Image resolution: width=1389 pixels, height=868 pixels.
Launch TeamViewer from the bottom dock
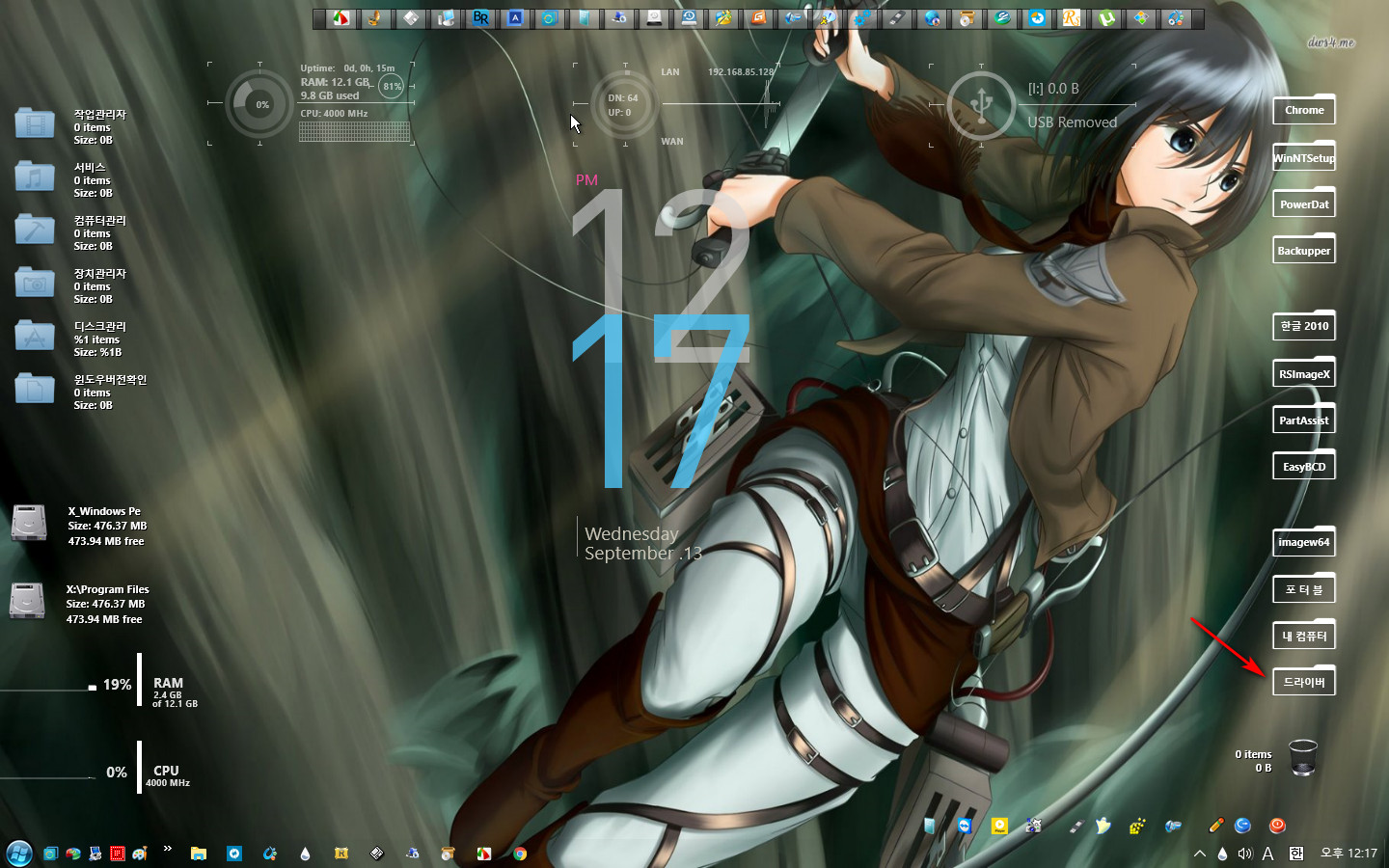tap(965, 826)
